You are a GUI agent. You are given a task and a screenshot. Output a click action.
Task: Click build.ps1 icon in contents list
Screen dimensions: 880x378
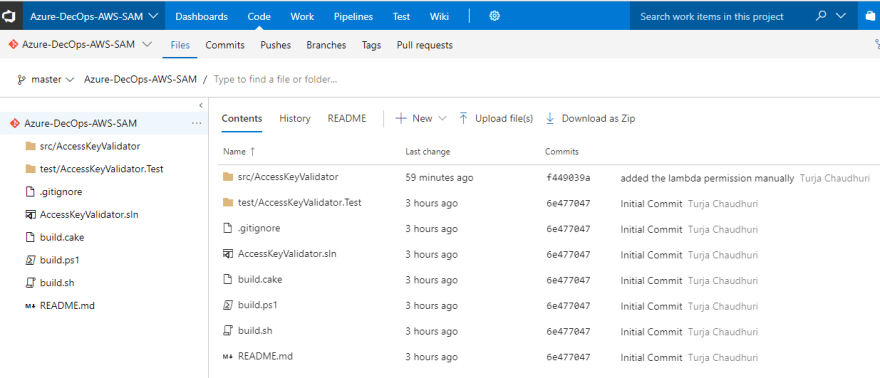click(x=228, y=306)
